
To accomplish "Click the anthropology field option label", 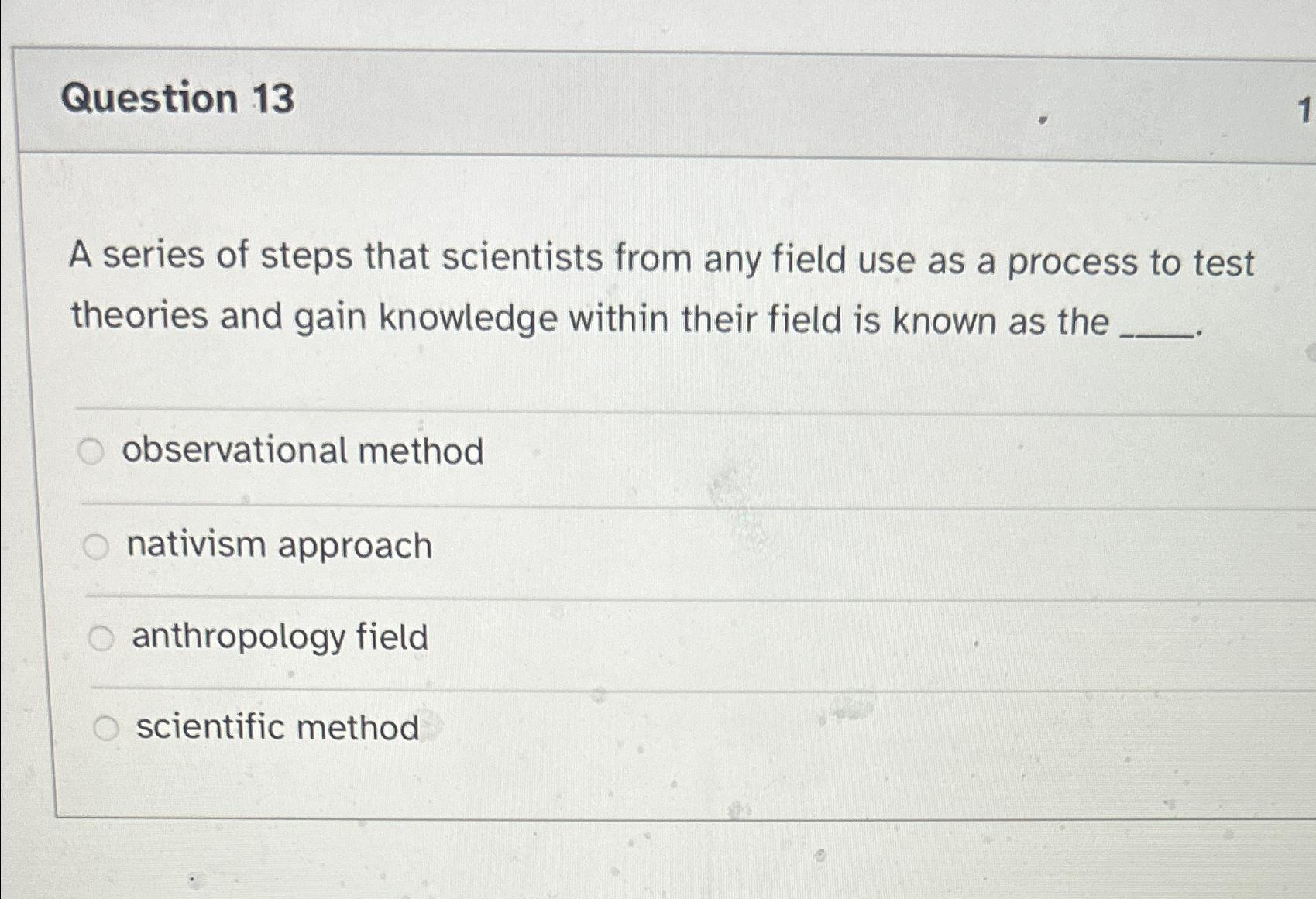I will 279,637.
